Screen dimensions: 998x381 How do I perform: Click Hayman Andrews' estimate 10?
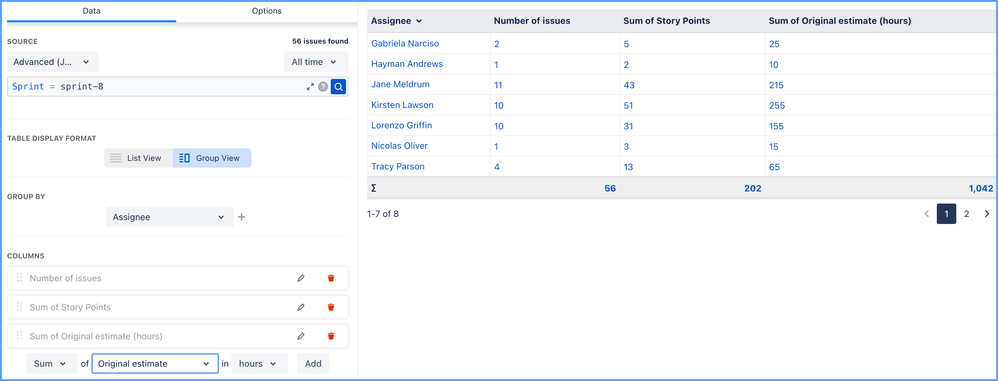pos(774,64)
